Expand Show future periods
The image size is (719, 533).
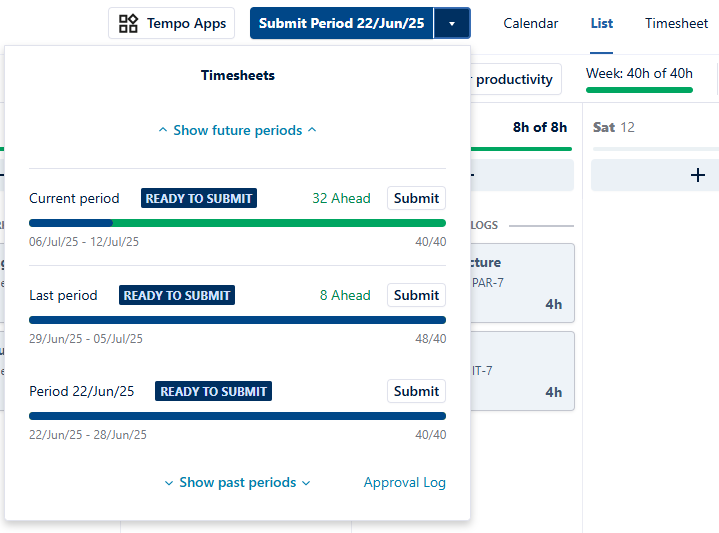[x=237, y=130]
